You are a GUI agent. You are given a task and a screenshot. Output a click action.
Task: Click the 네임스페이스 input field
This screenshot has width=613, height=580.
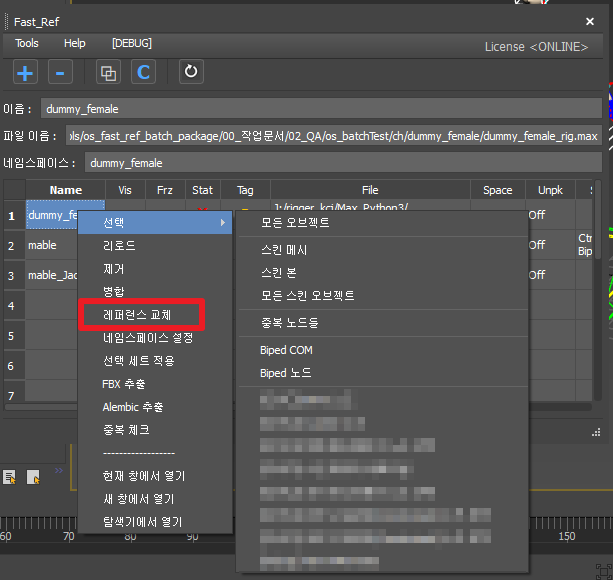[x=343, y=163]
